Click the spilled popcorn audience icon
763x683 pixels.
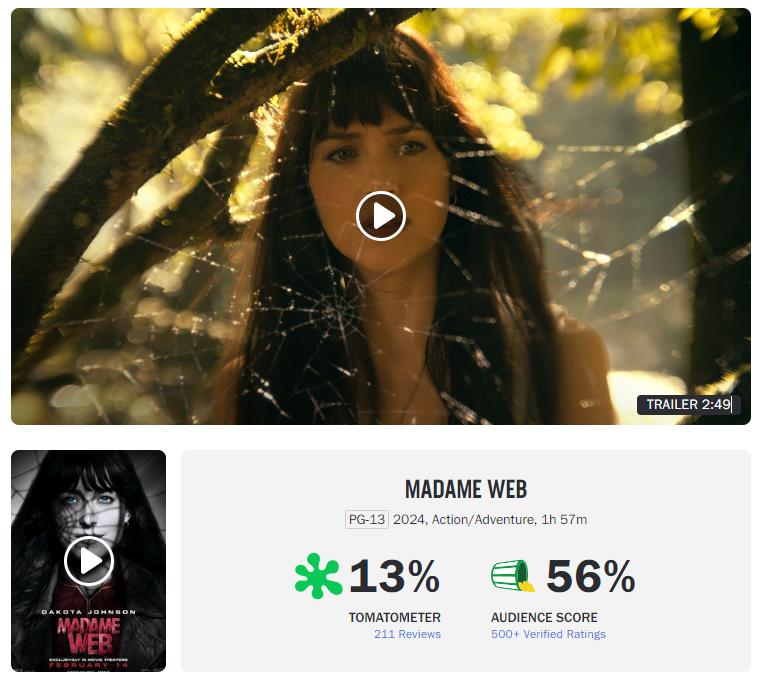pyautogui.click(x=512, y=575)
